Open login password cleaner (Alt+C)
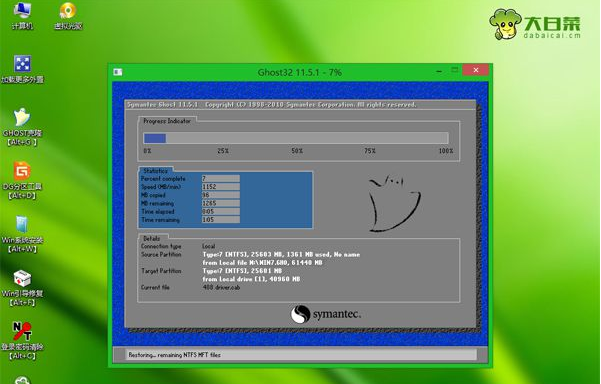Viewport: 601px width, 384px height. pyautogui.click(x=22, y=341)
